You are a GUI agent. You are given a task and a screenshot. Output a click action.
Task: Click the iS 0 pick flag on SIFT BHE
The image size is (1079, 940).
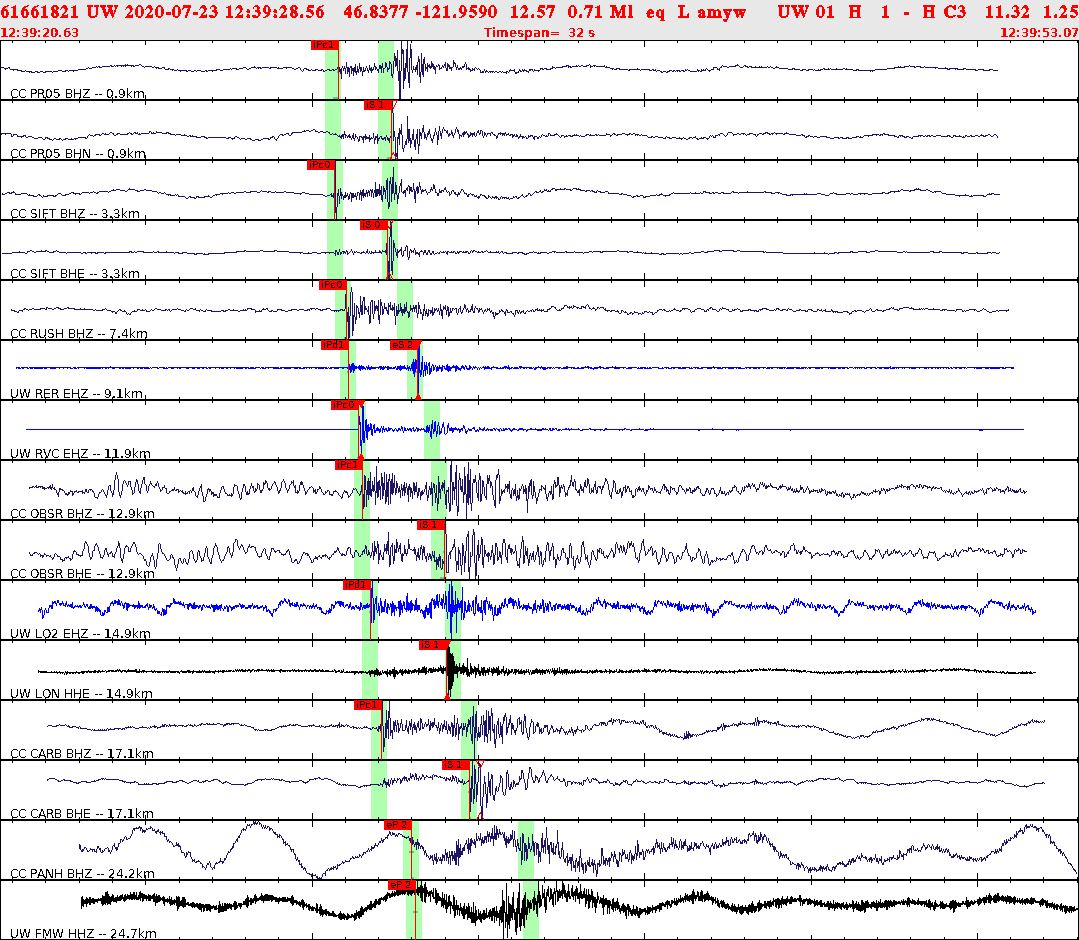coord(373,224)
